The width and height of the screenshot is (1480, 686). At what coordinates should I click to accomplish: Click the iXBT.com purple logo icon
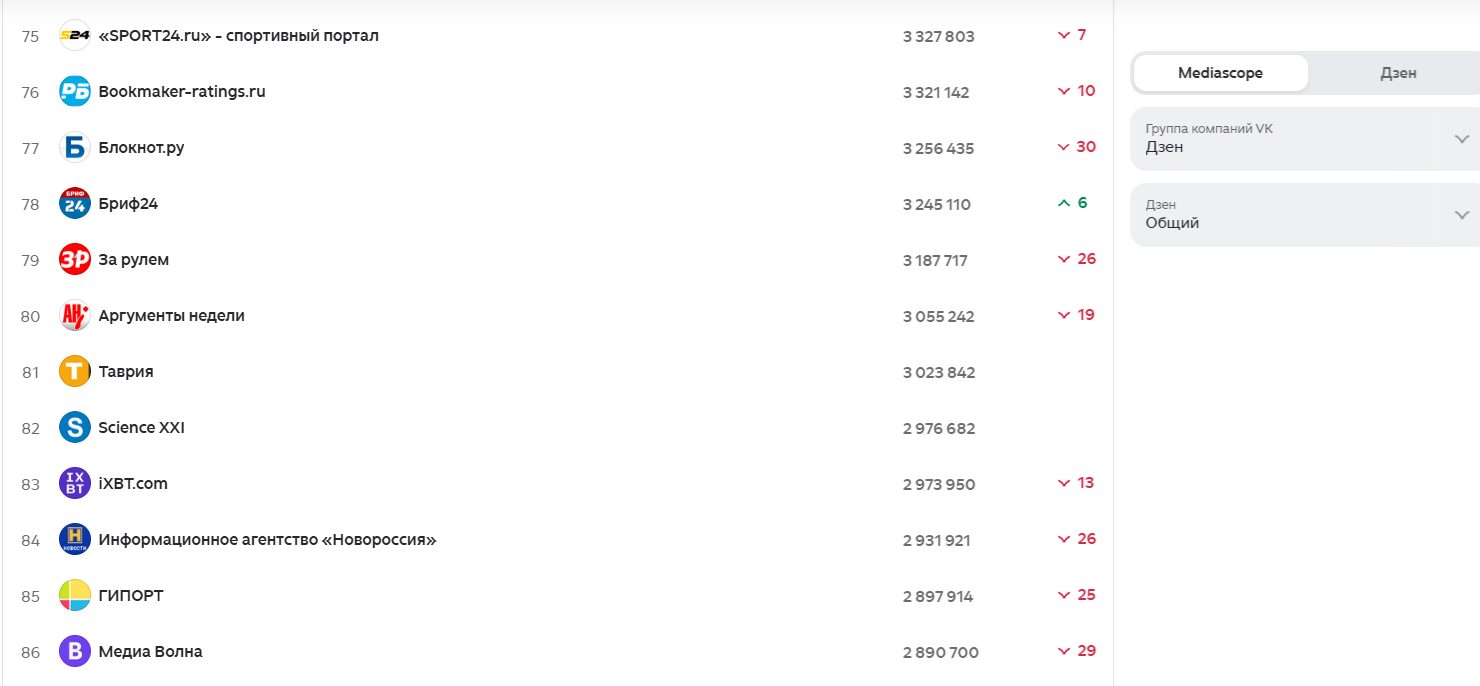tap(75, 484)
